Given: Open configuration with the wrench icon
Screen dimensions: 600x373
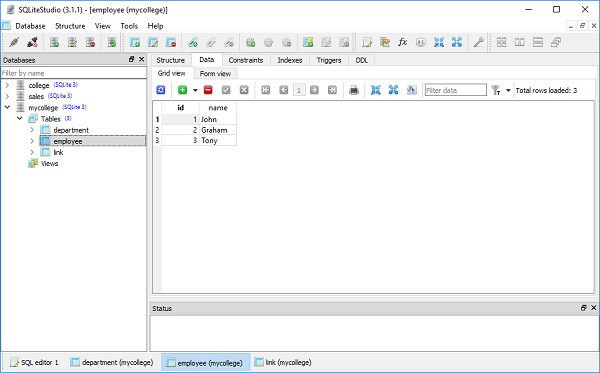Looking at the screenshot, I should point(478,42).
